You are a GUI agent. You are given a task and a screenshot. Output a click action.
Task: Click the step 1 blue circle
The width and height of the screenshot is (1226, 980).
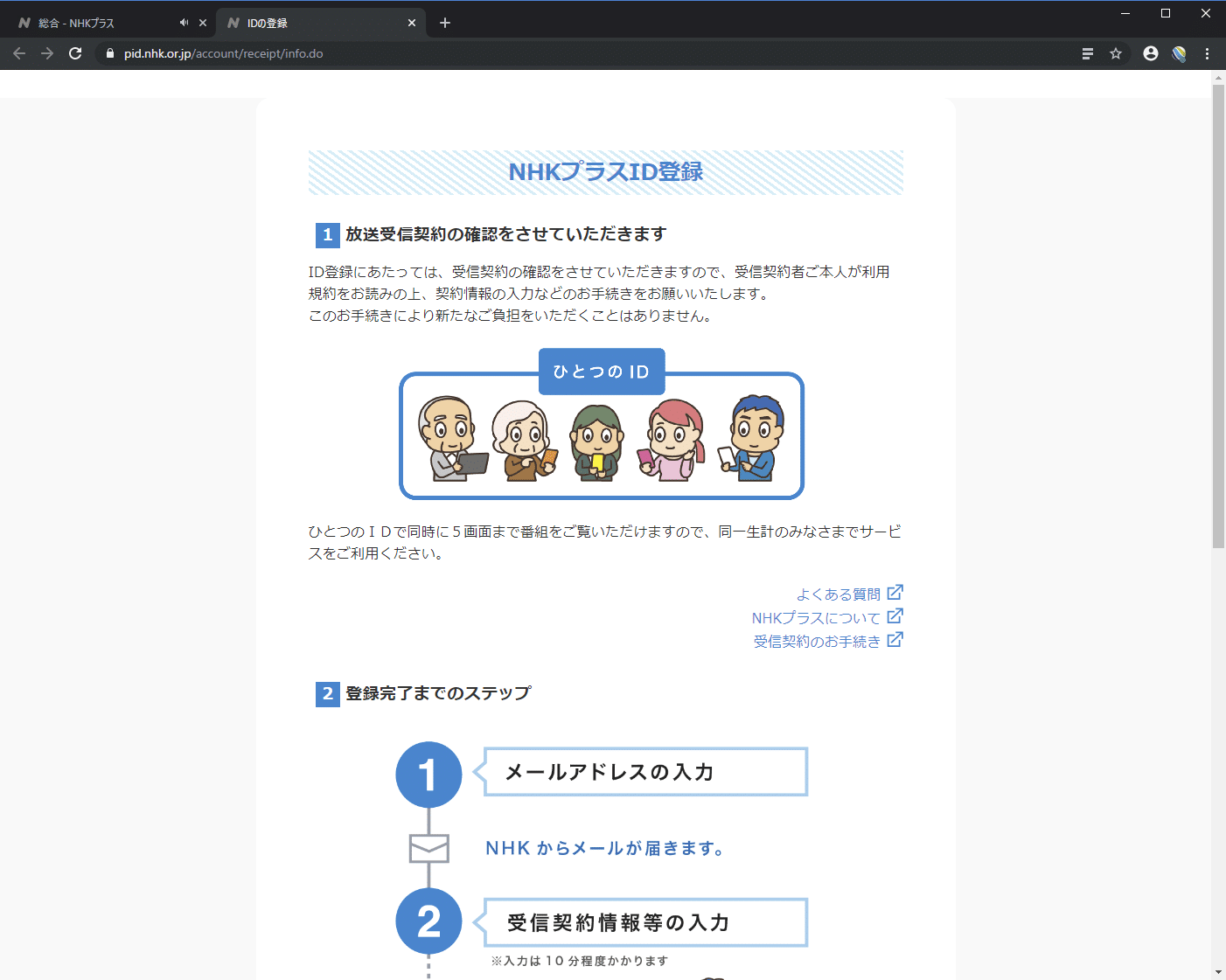(x=428, y=775)
